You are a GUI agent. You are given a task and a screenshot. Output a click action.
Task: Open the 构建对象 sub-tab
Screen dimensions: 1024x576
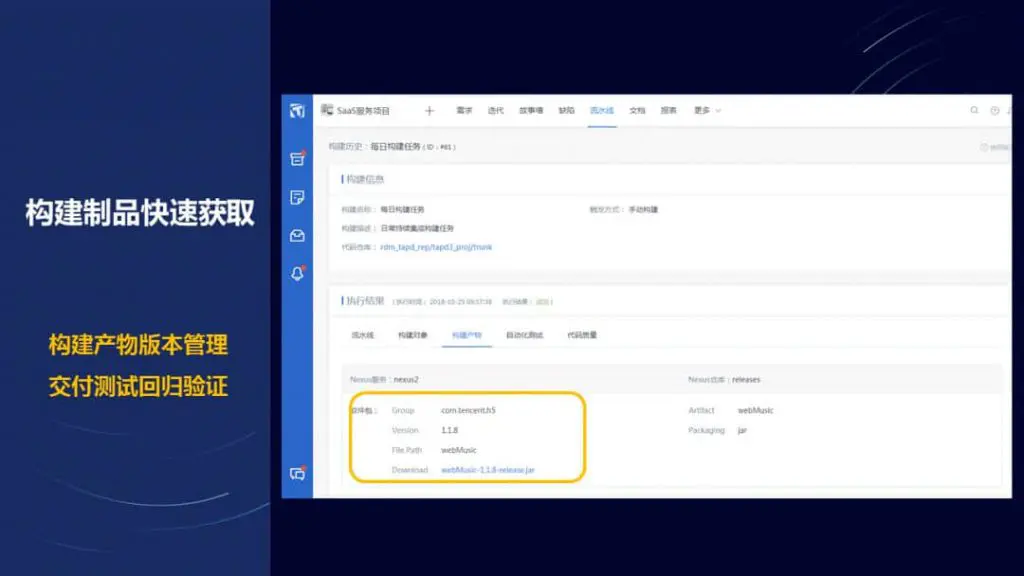[x=413, y=335]
